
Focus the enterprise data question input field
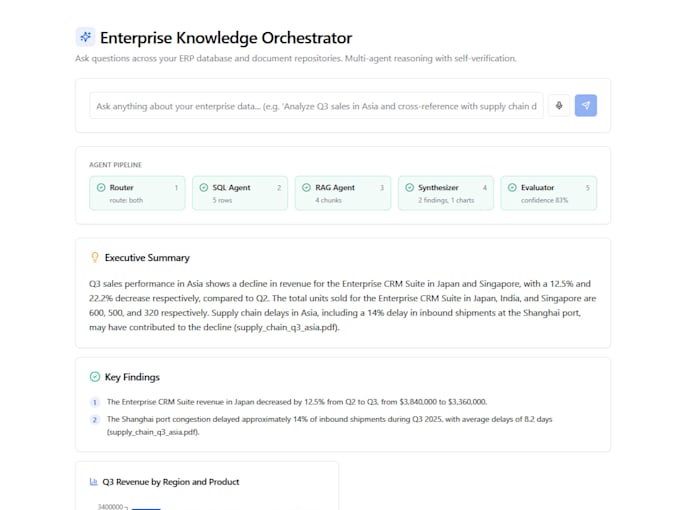click(x=316, y=106)
